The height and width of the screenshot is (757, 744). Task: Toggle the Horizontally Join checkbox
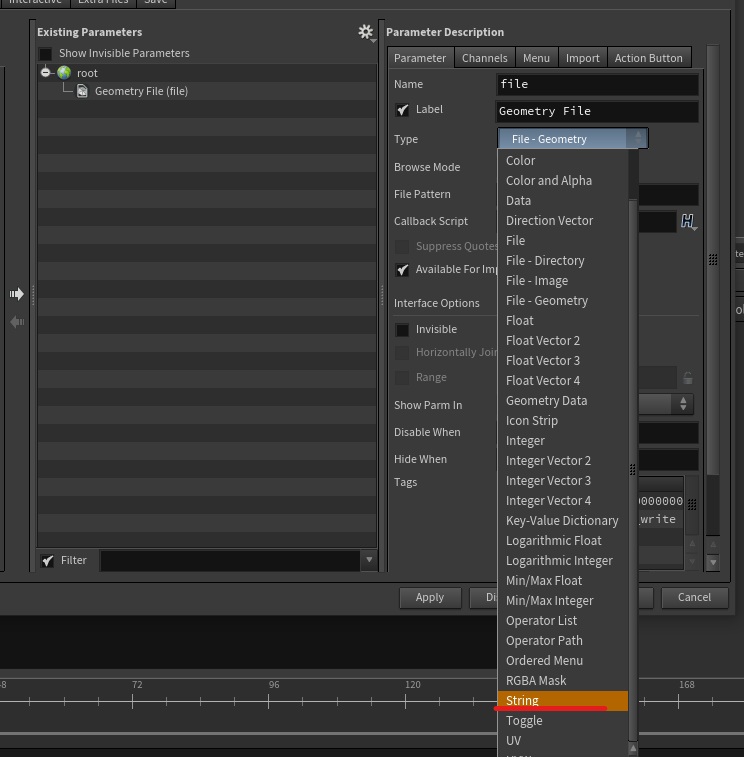click(x=402, y=352)
